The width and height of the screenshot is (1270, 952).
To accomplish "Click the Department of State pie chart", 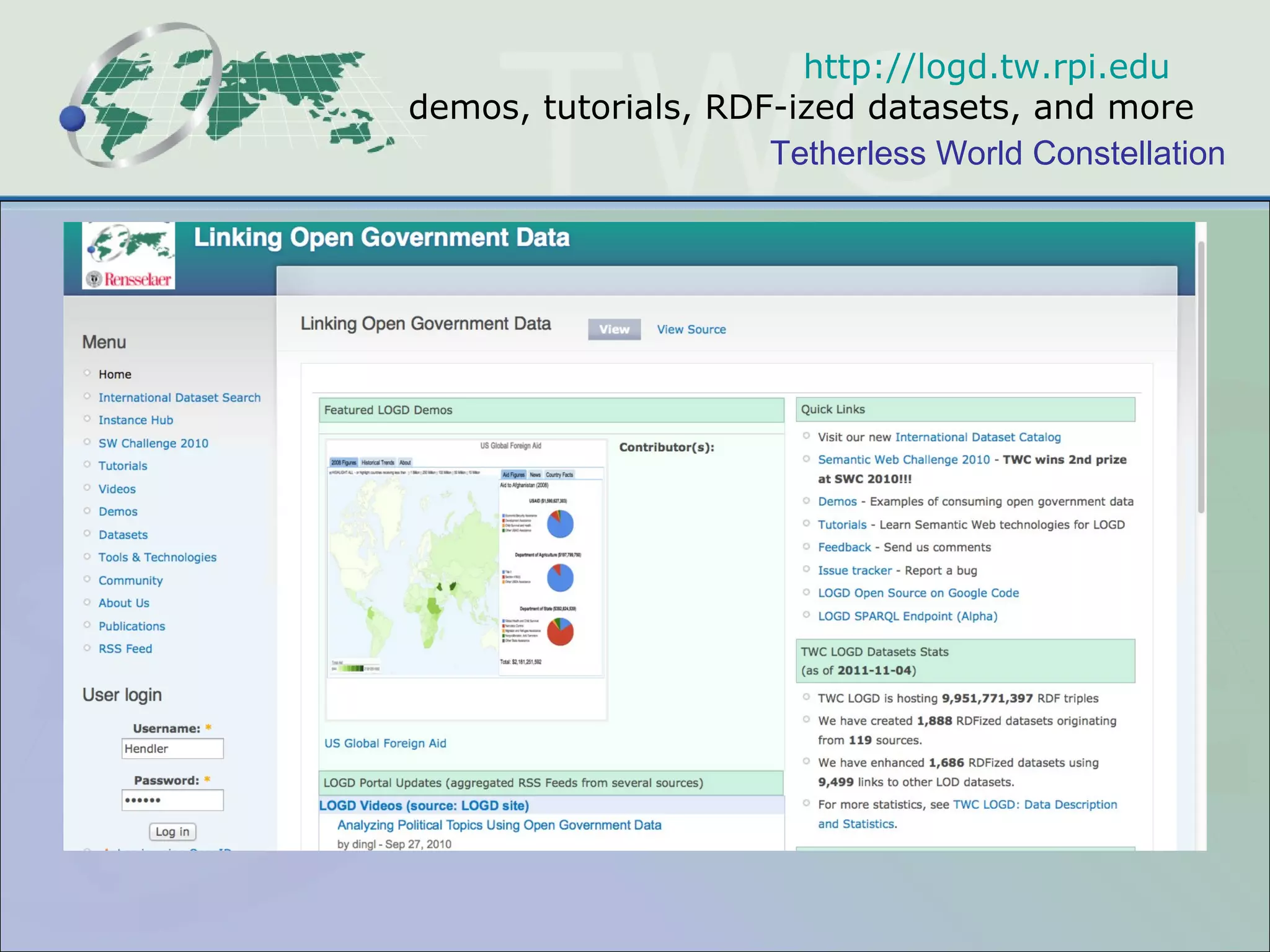I will click(560, 632).
